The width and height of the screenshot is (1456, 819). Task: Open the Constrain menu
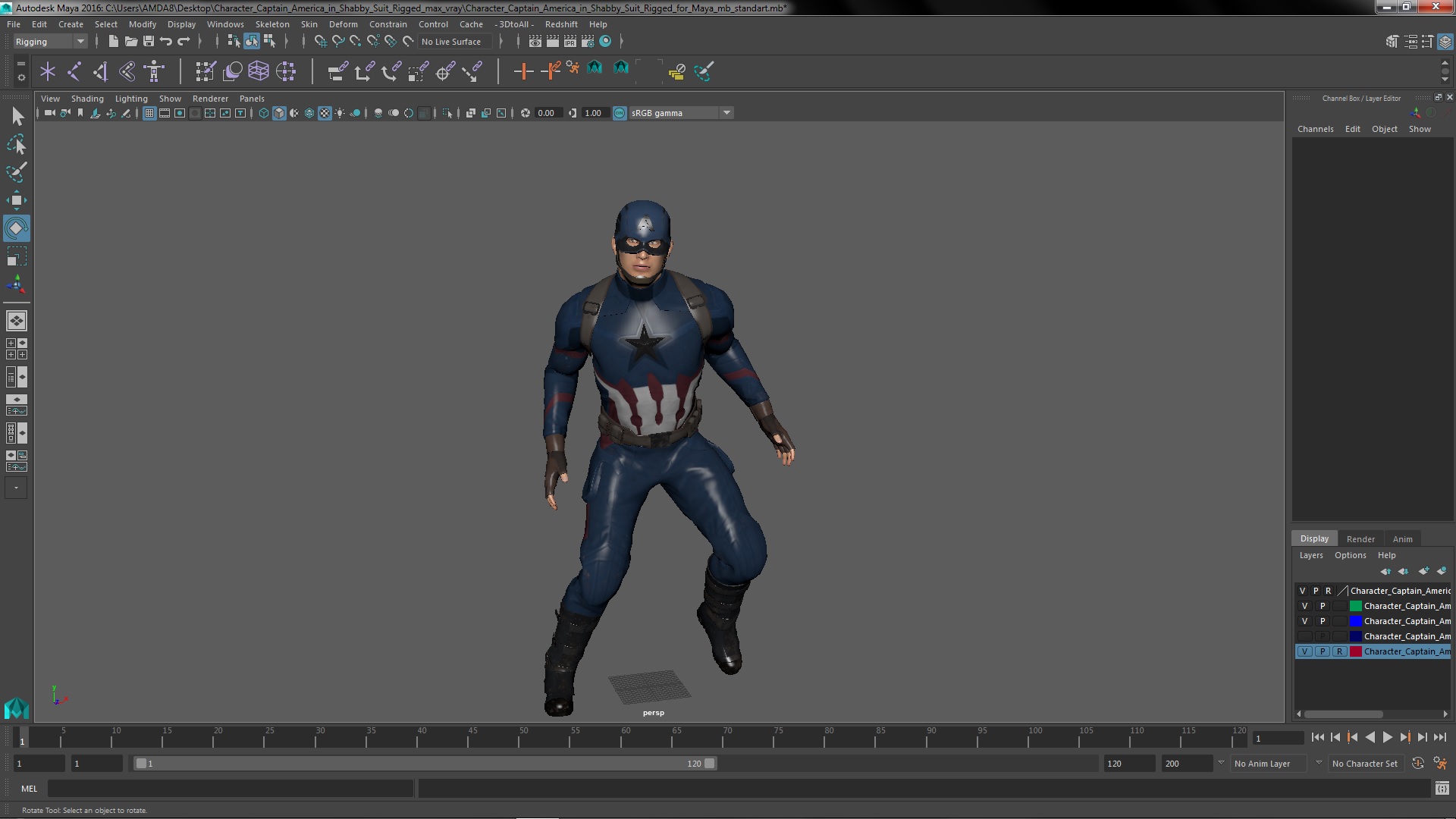click(388, 24)
